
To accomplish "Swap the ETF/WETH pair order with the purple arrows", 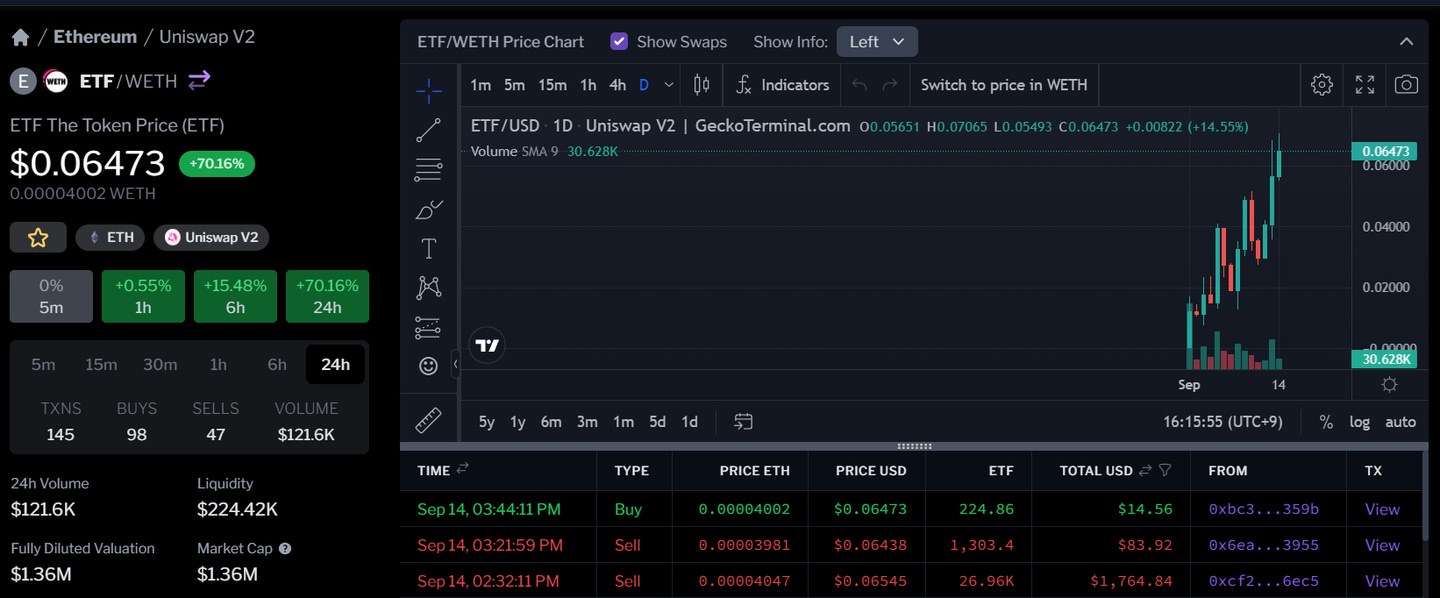I will (x=199, y=80).
